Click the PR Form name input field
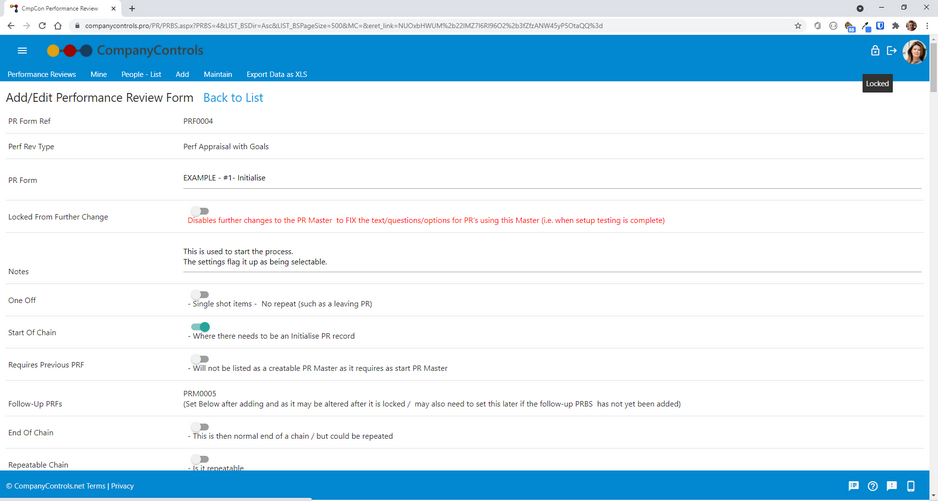 (x=552, y=178)
